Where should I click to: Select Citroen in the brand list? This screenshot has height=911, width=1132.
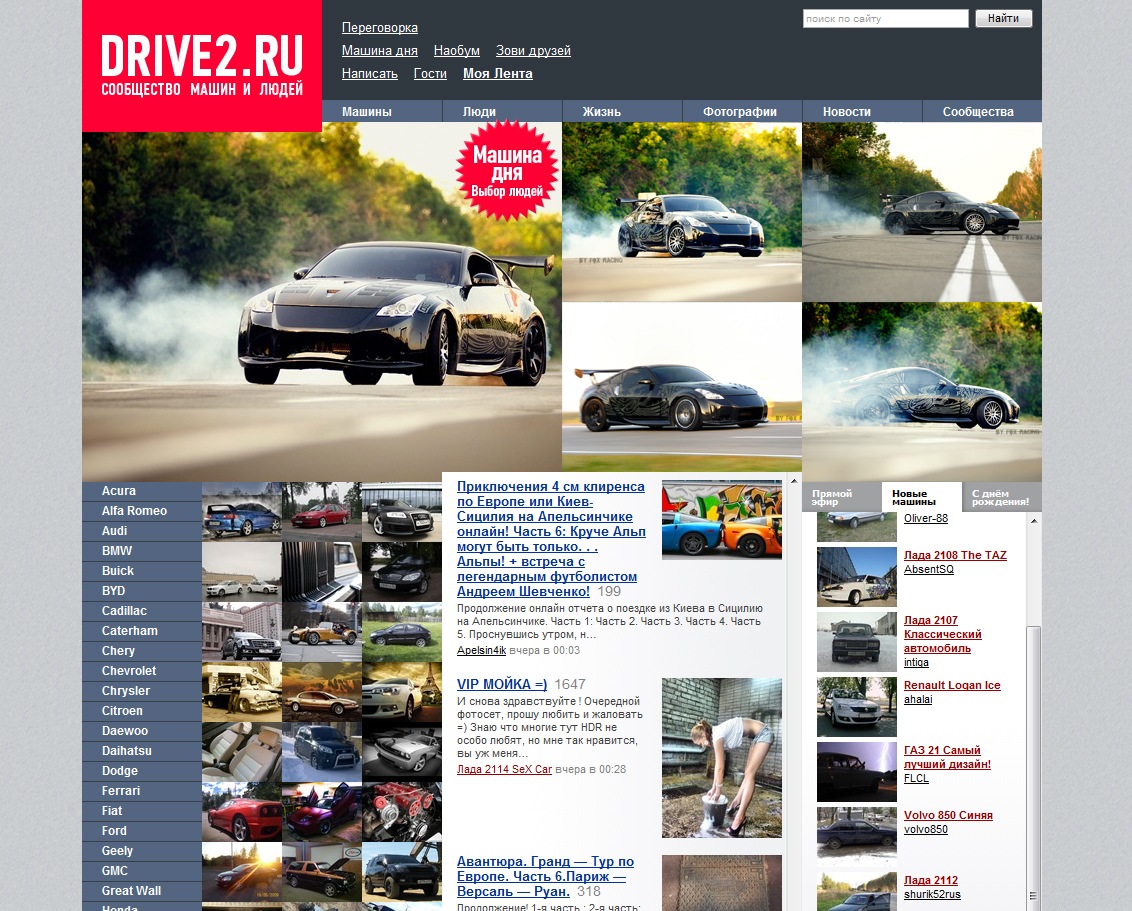click(142, 711)
